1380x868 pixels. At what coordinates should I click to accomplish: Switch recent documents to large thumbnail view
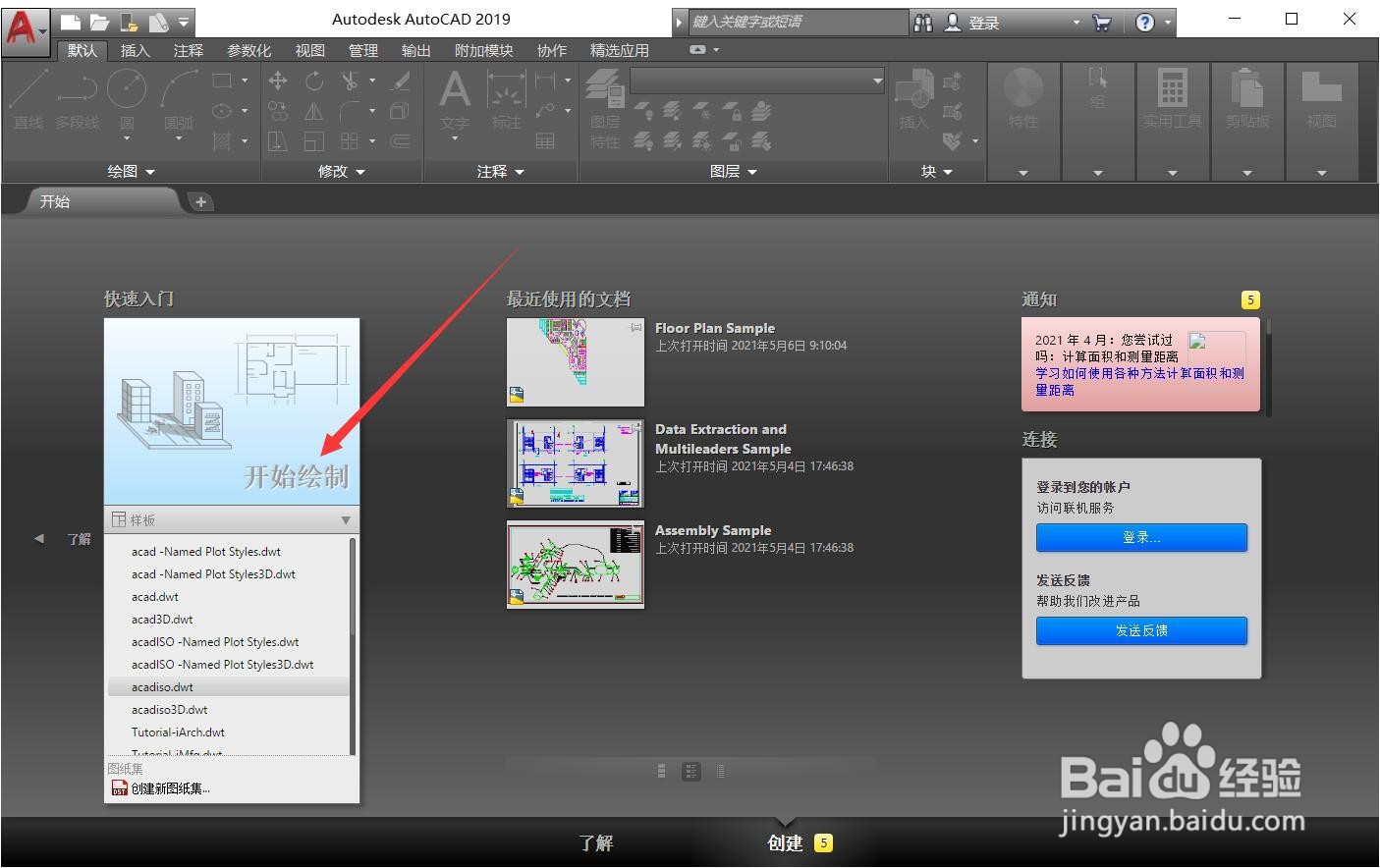662,772
